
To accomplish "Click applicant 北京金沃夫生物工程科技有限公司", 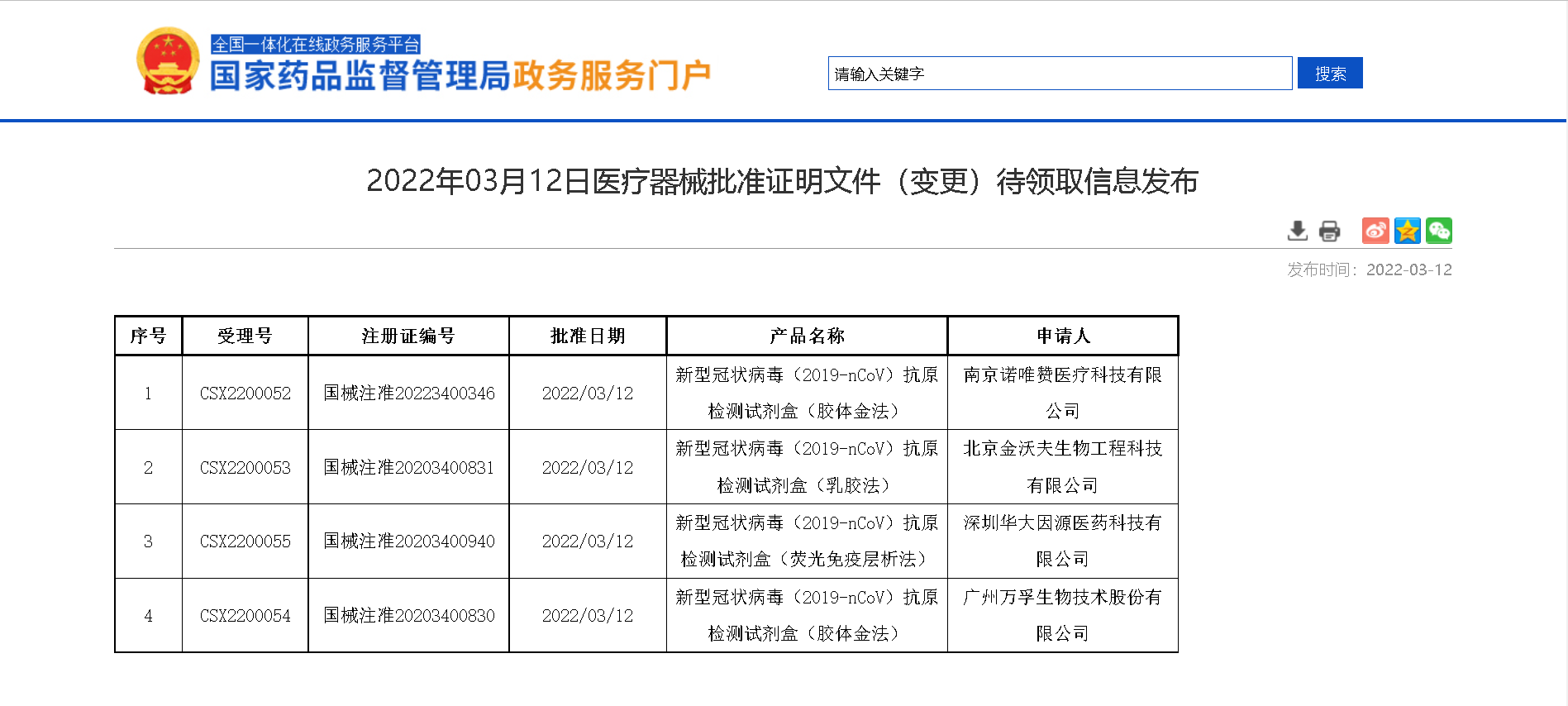I will click(x=1063, y=467).
